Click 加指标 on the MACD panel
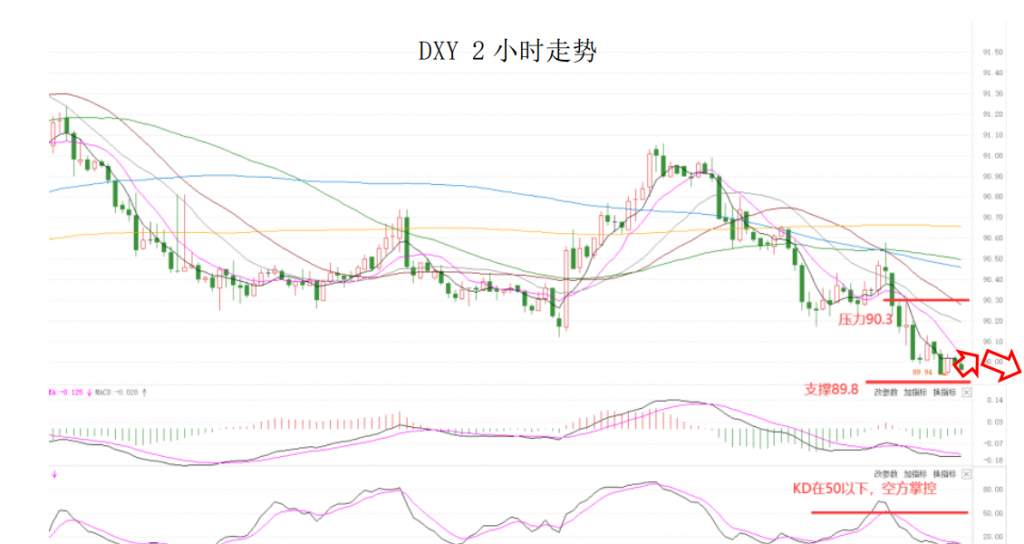 coord(915,392)
